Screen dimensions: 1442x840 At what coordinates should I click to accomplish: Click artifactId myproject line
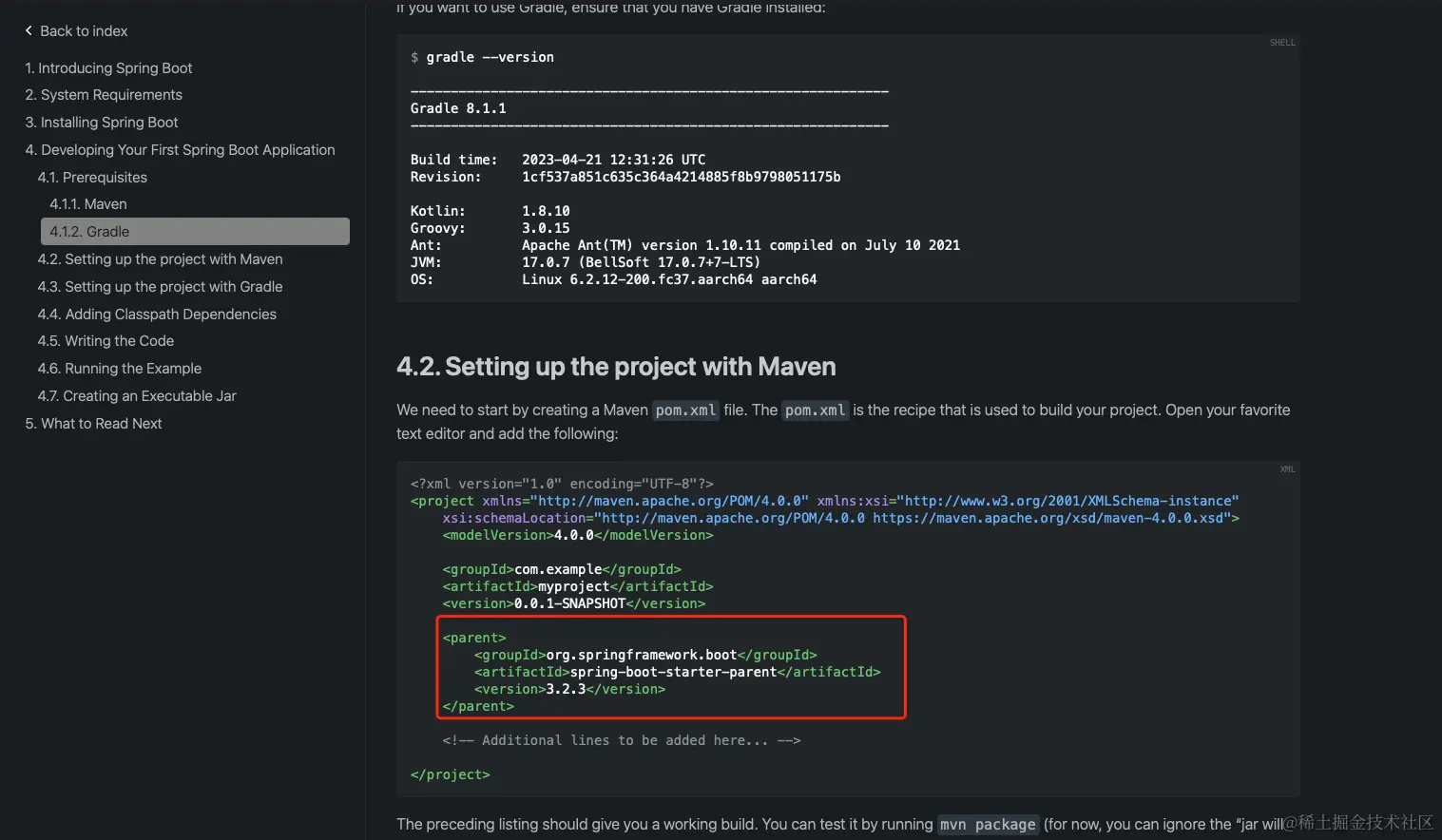[577, 586]
